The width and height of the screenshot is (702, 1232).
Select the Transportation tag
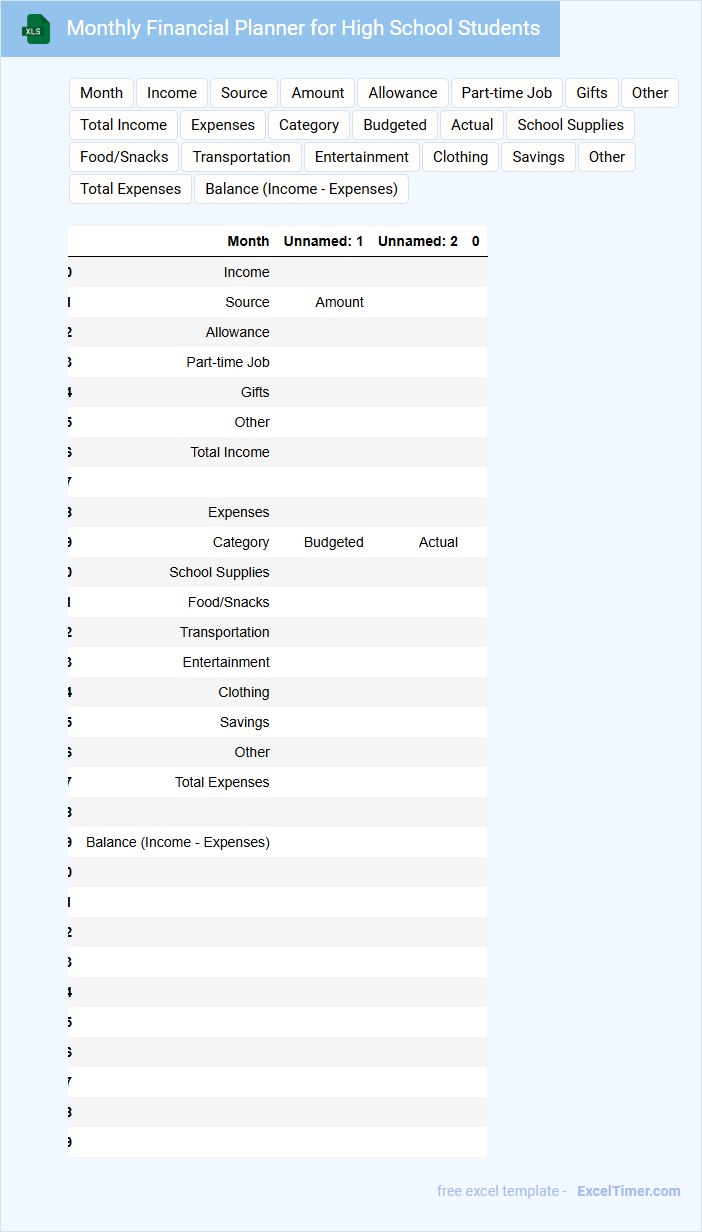tap(241, 157)
